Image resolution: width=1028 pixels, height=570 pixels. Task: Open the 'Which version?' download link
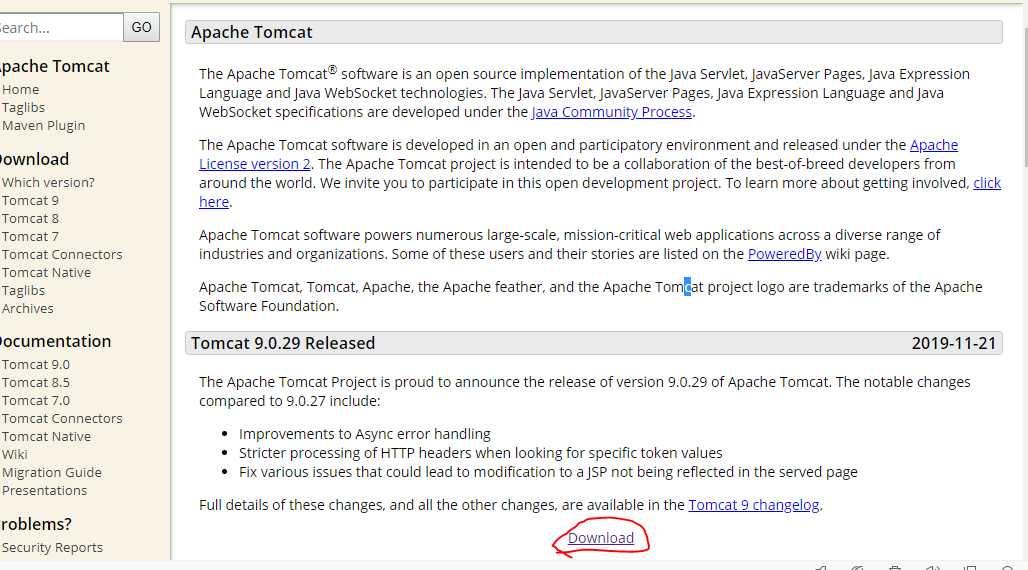point(48,182)
